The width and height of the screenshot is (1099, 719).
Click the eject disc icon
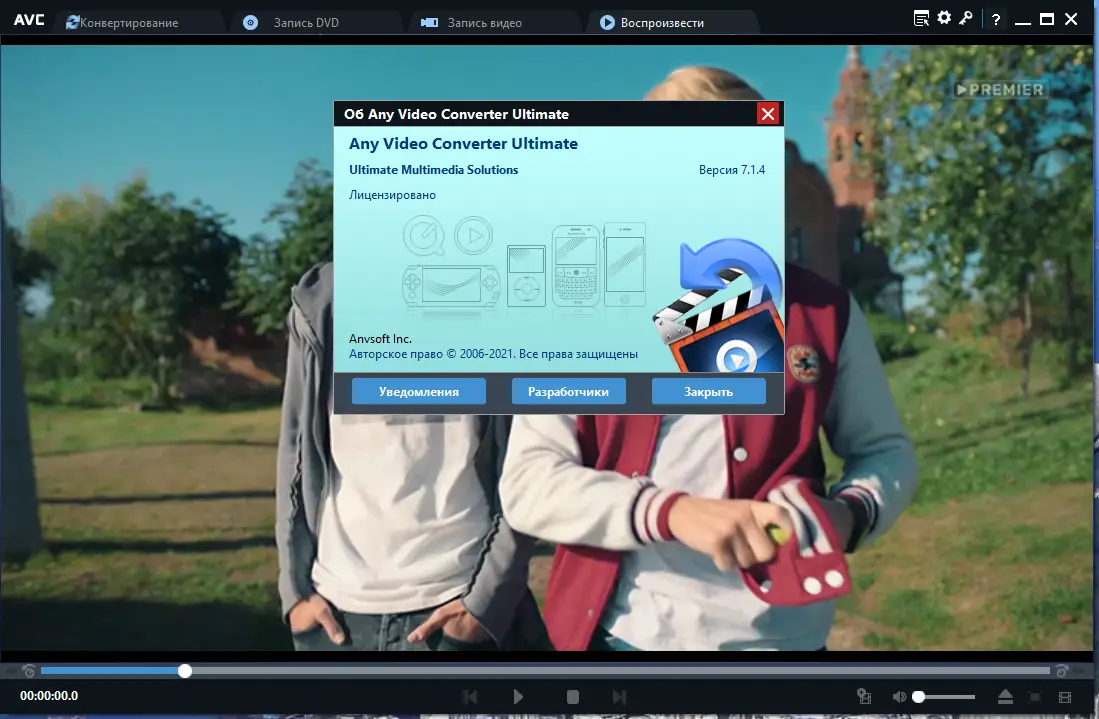coord(1005,696)
